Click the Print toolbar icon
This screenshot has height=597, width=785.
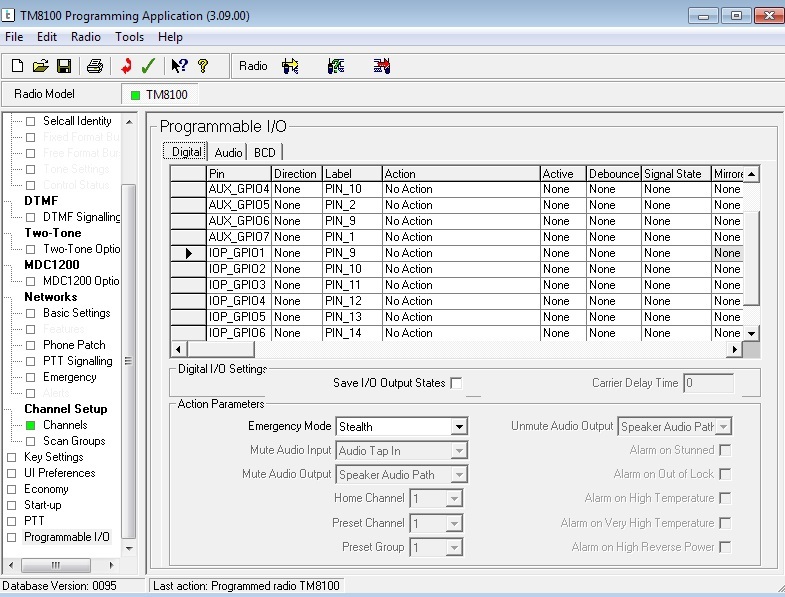pos(94,66)
